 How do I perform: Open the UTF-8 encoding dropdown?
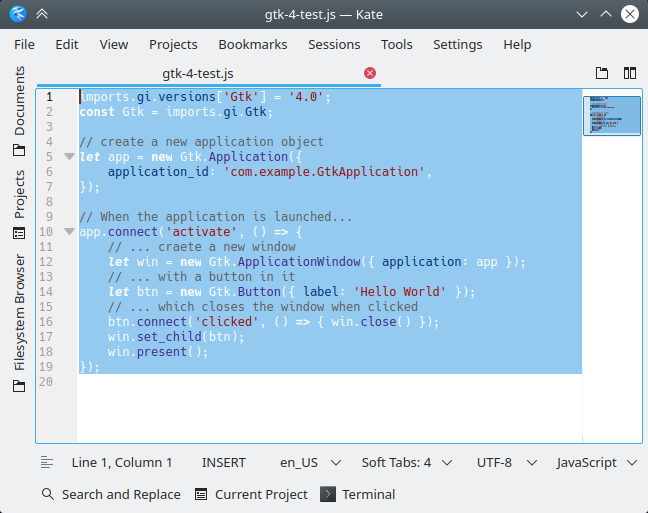point(507,463)
